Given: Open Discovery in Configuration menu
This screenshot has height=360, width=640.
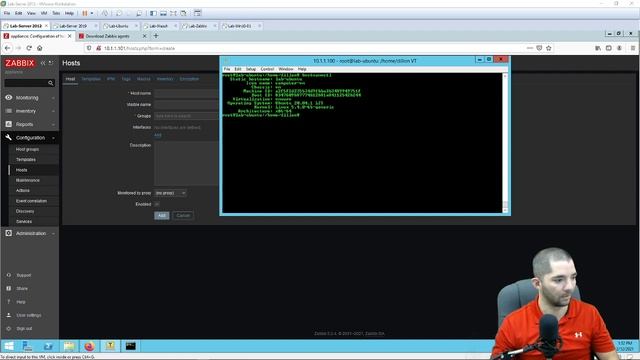Looking at the screenshot, I should (x=25, y=211).
